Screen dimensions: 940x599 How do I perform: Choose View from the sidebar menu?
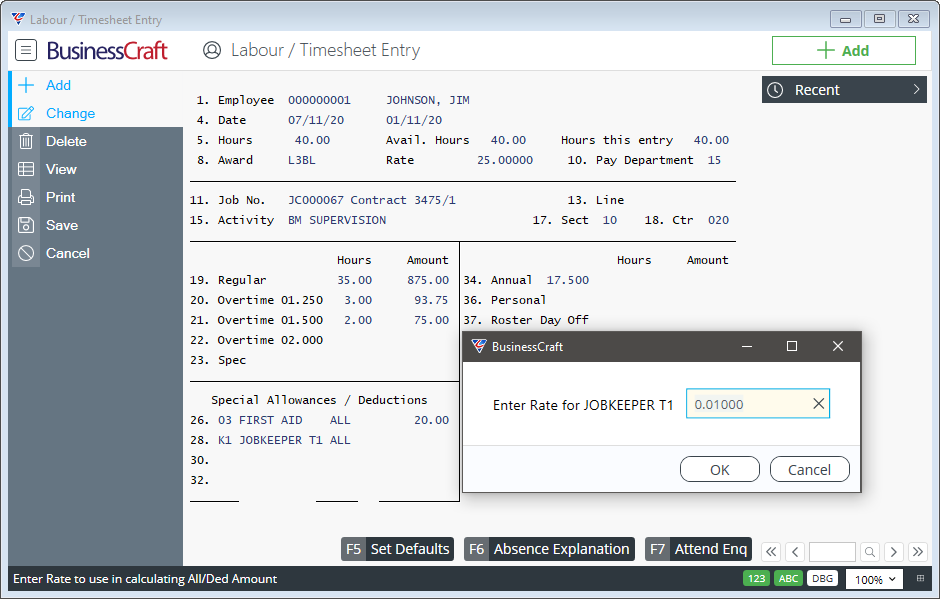(97, 169)
